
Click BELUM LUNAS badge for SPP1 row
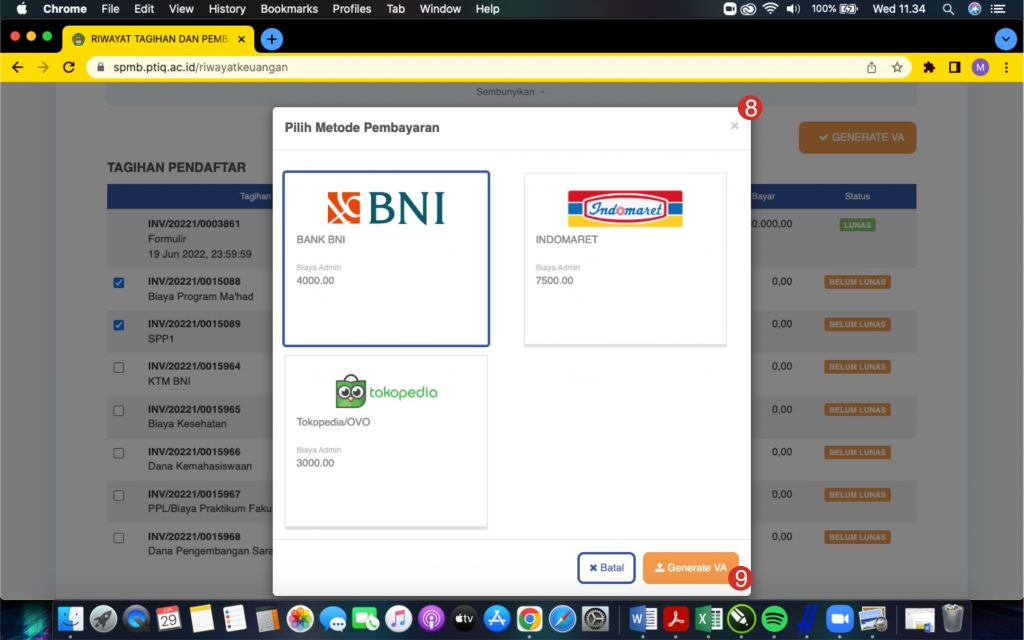point(857,325)
